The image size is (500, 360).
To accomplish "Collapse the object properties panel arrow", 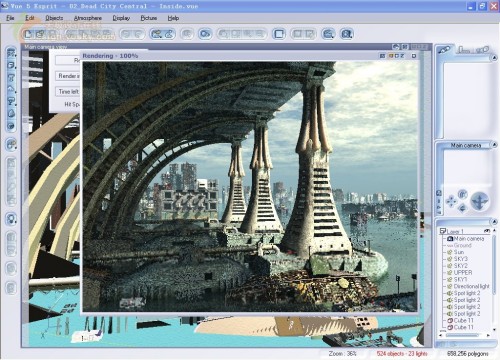I will coord(494,58).
